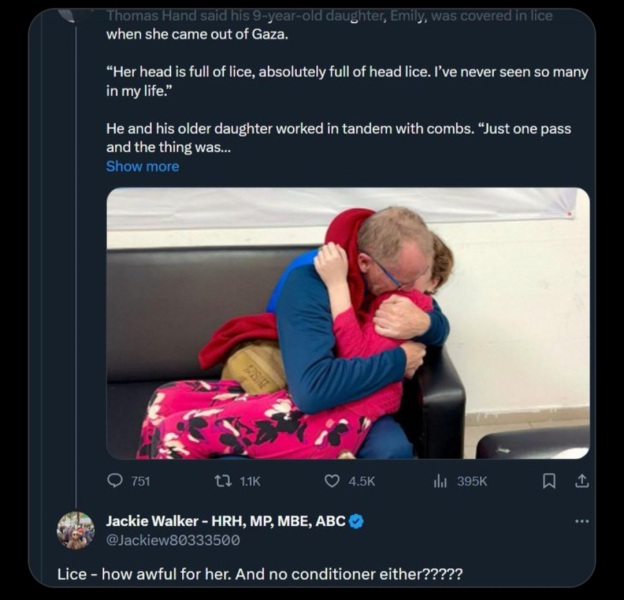Click Jackie Walker's blue verified badge
This screenshot has width=624, height=600.
[356, 521]
